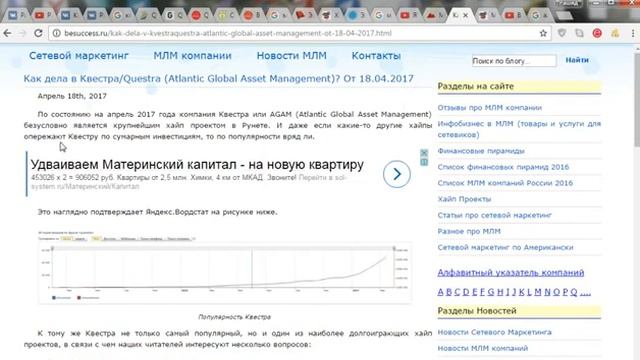Close the Материнский капитал ad
This screenshot has width=640, height=360.
tap(424, 153)
